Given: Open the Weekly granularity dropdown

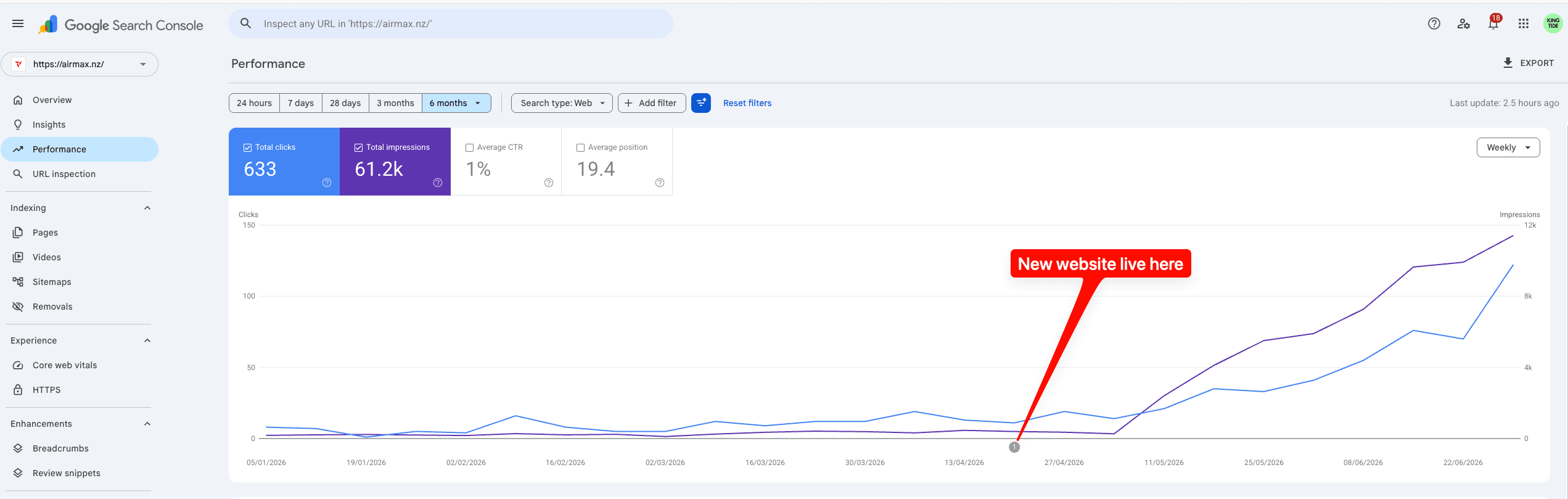Looking at the screenshot, I should click(1508, 147).
